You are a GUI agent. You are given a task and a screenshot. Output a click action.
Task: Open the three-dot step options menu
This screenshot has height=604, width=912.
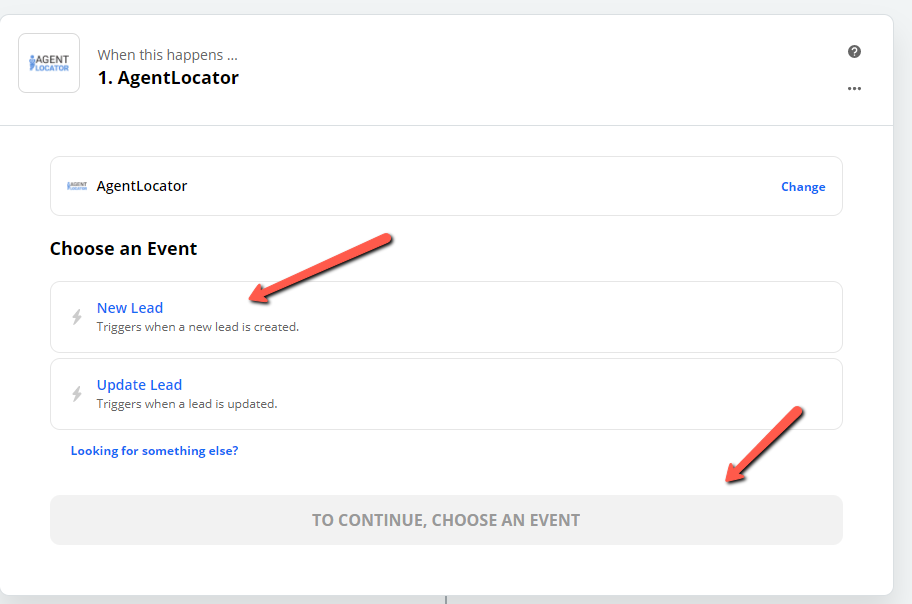(x=854, y=88)
